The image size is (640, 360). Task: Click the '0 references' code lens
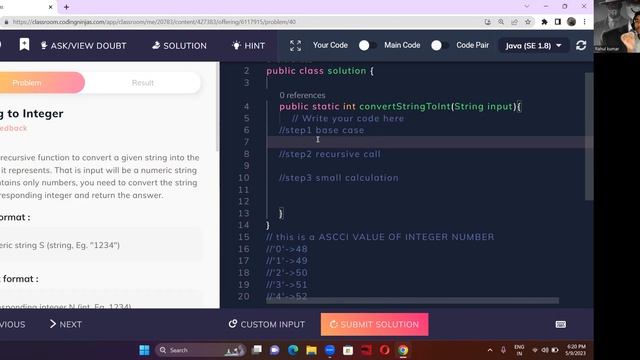pyautogui.click(x=302, y=95)
